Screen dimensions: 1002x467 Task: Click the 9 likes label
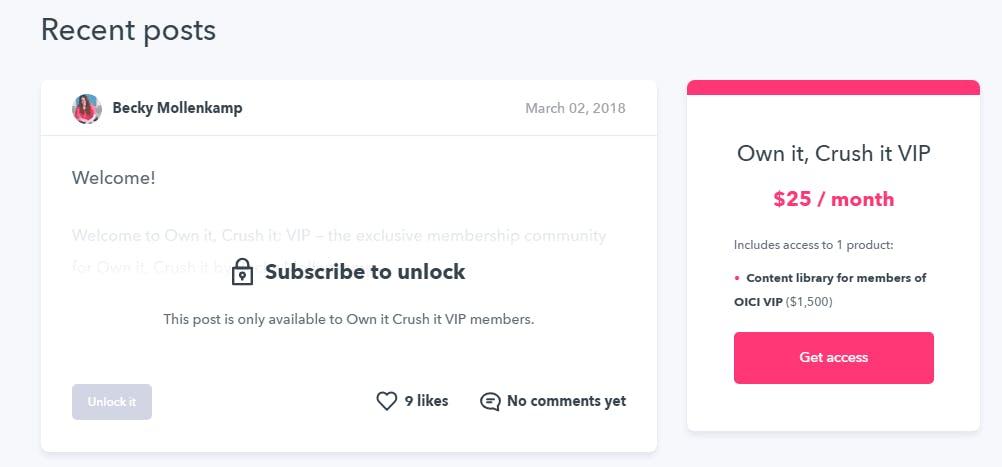pyautogui.click(x=426, y=401)
